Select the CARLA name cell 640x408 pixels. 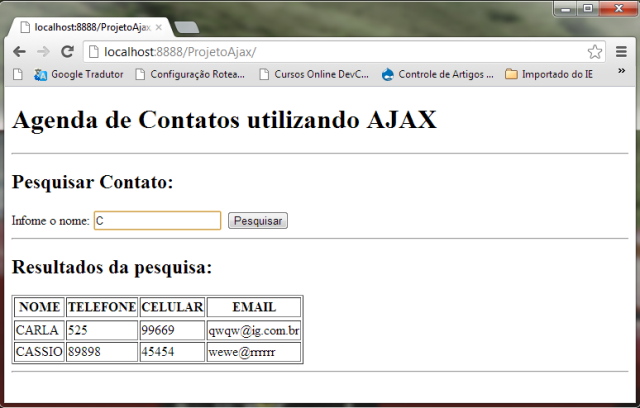40,330
